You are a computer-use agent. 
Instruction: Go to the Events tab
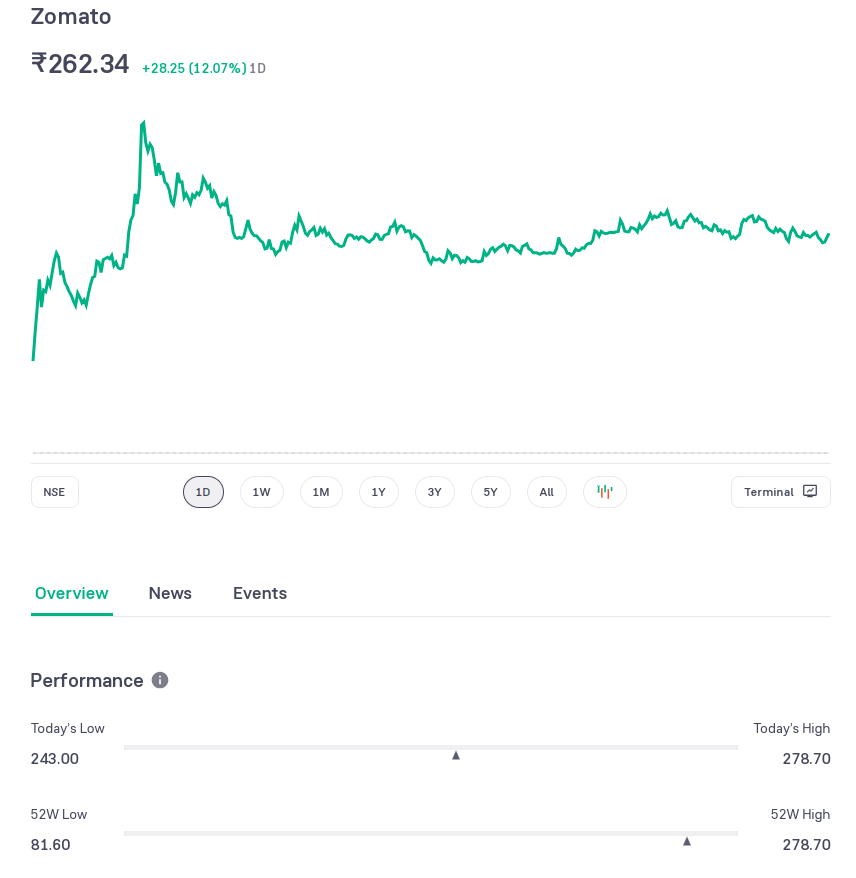260,593
